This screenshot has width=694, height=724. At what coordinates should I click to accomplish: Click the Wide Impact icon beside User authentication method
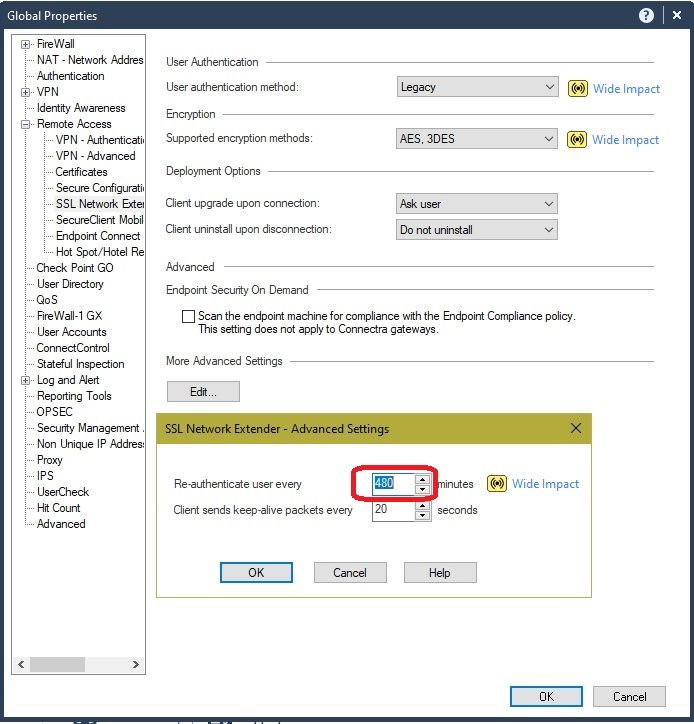coord(577,88)
